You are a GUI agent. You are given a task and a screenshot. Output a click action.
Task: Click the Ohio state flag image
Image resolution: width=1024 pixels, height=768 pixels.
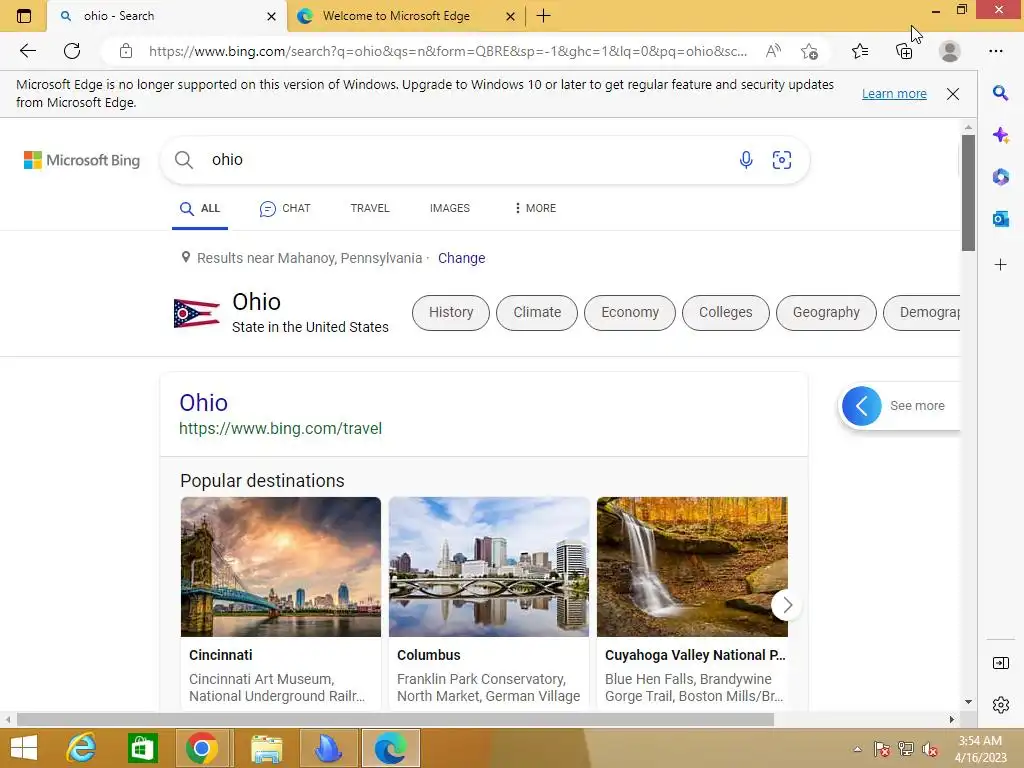pyautogui.click(x=196, y=313)
